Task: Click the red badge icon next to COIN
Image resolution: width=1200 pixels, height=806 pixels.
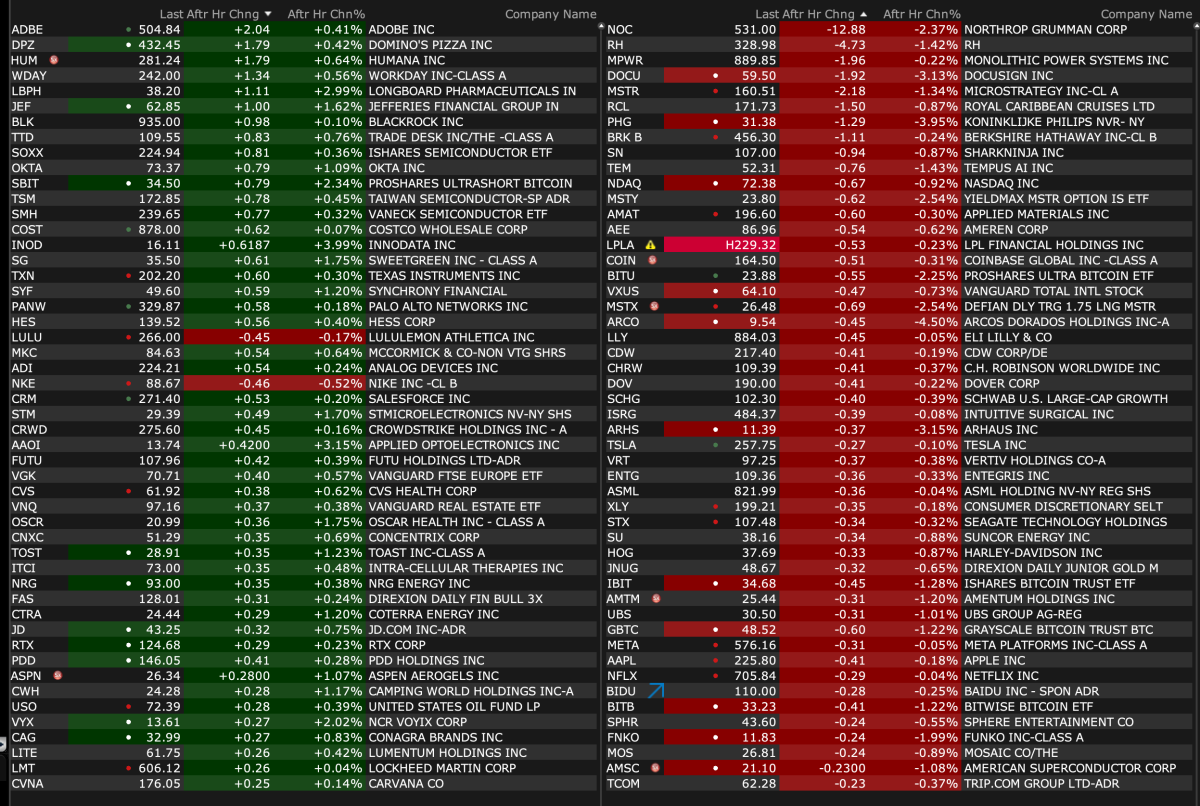Action: tap(651, 260)
